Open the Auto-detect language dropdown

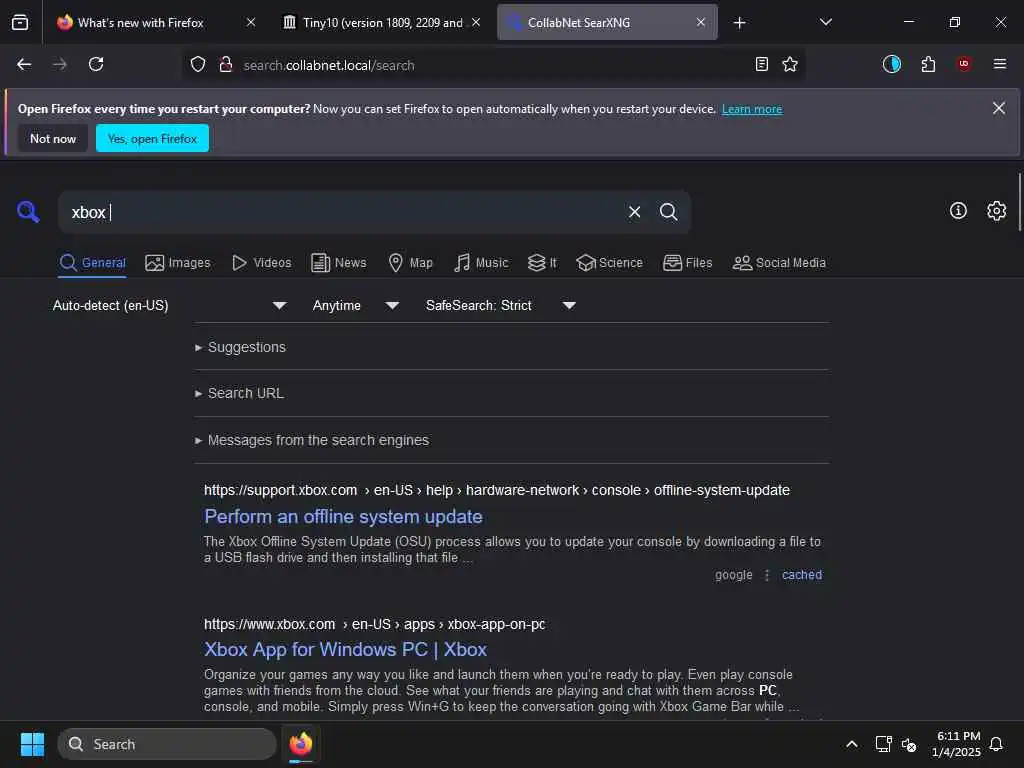tap(170, 305)
